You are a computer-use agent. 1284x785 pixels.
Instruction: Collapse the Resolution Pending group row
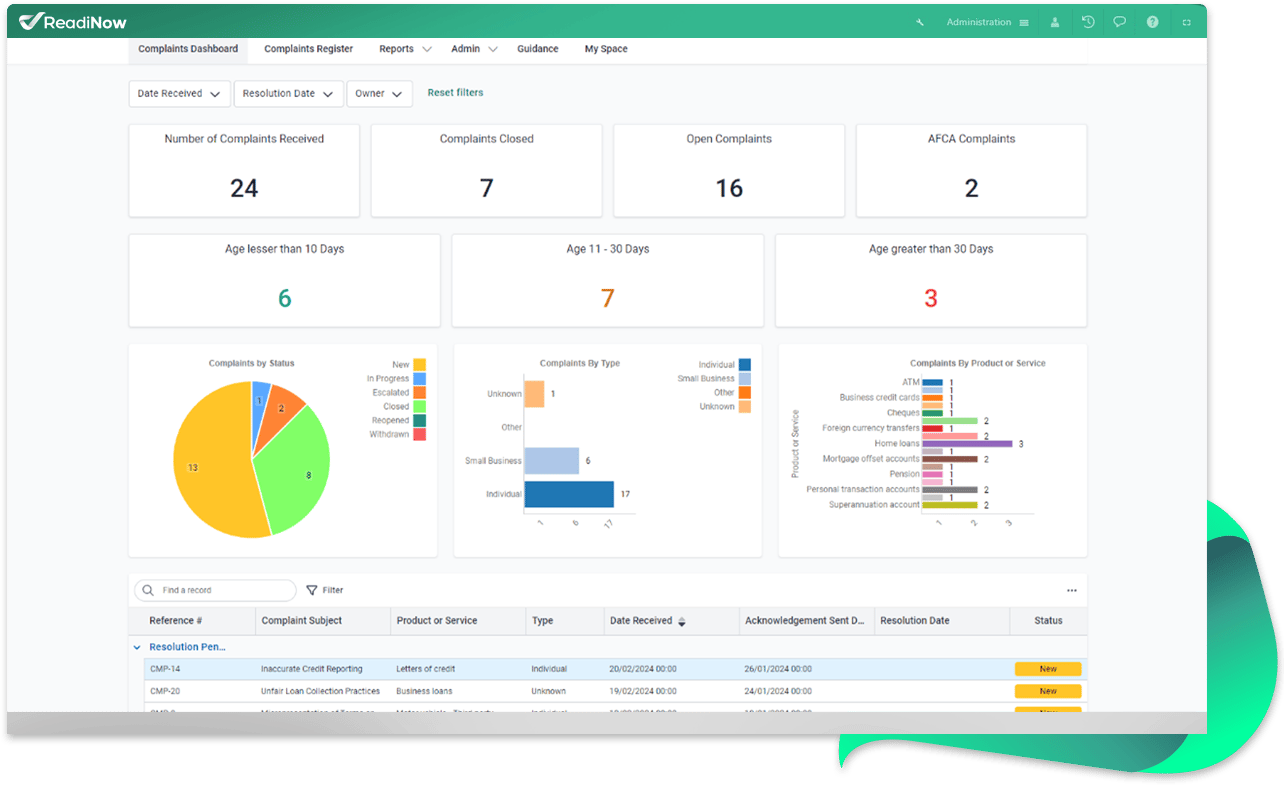(x=137, y=647)
